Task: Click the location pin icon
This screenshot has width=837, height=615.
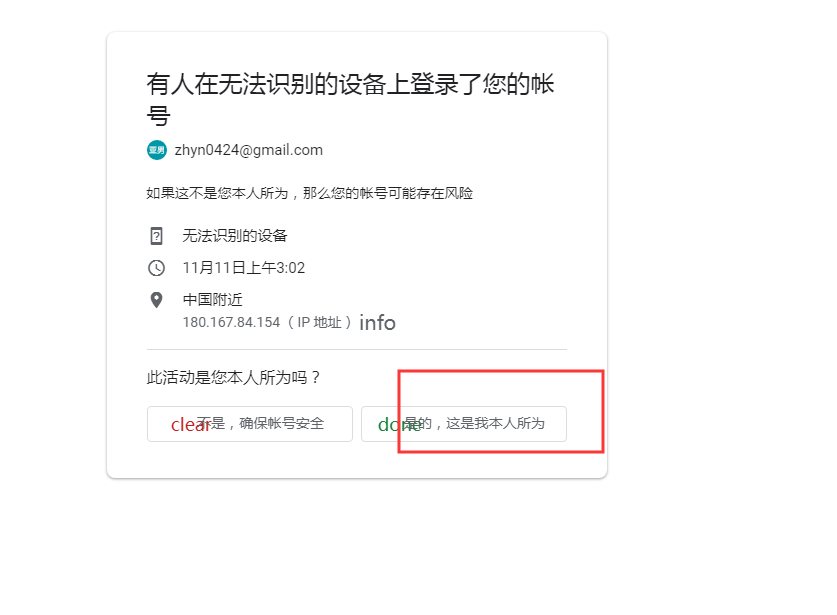Action: click(156, 300)
